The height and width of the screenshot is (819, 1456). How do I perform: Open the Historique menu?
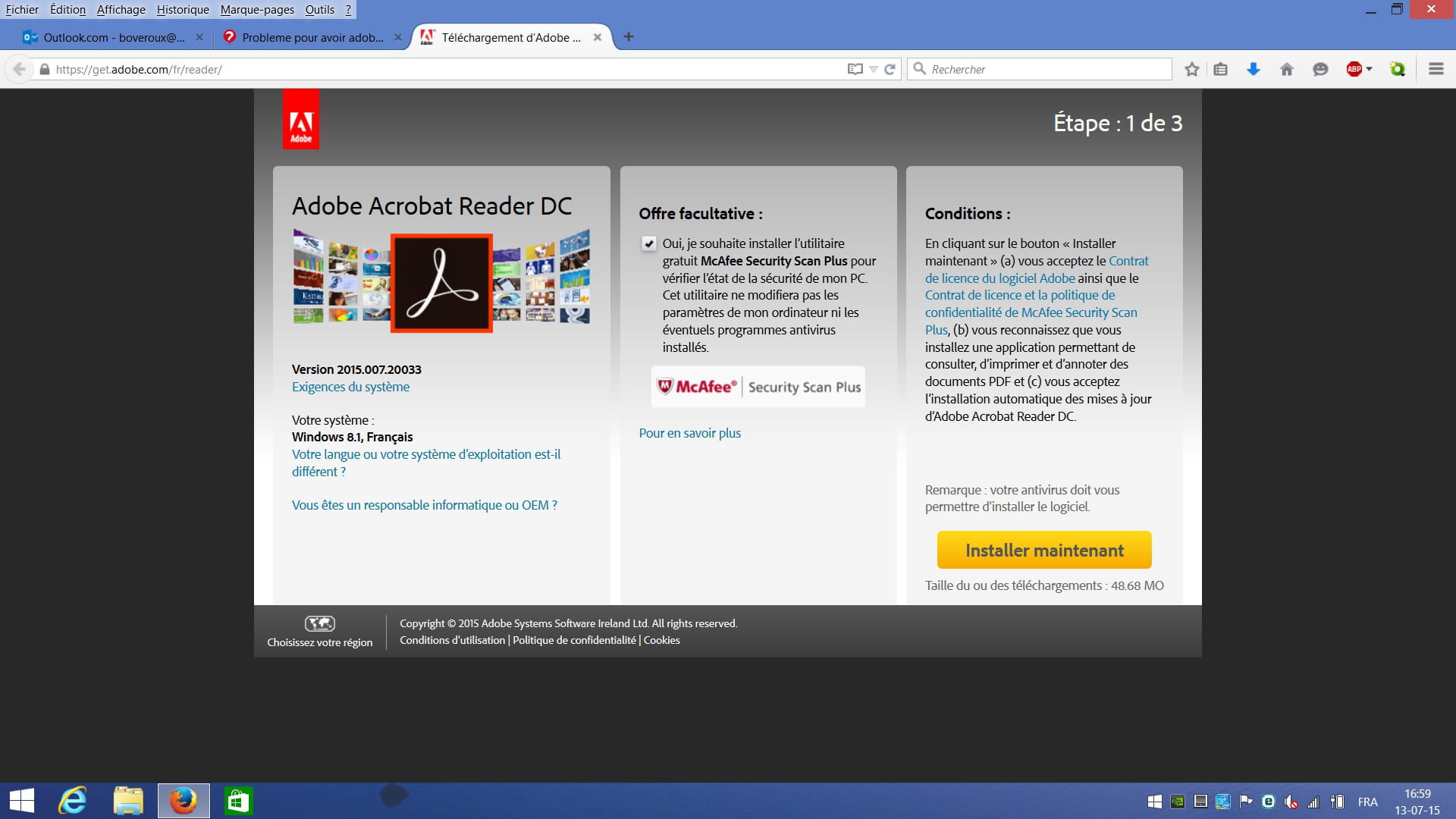tap(183, 10)
